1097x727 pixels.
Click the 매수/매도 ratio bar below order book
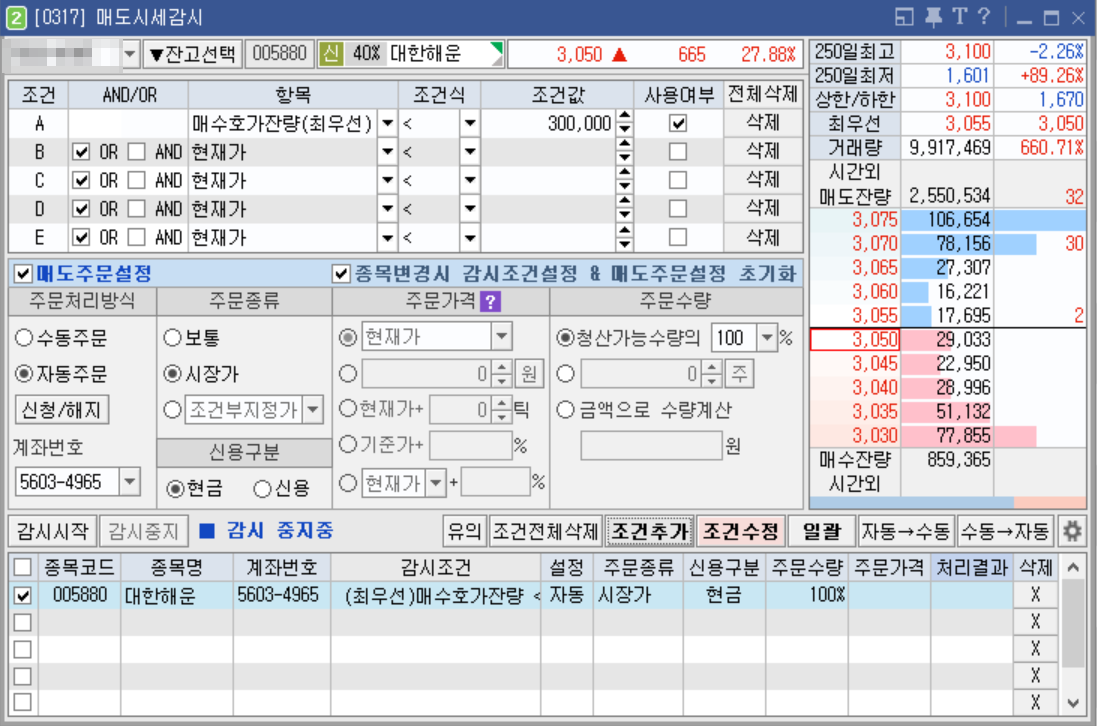click(947, 502)
